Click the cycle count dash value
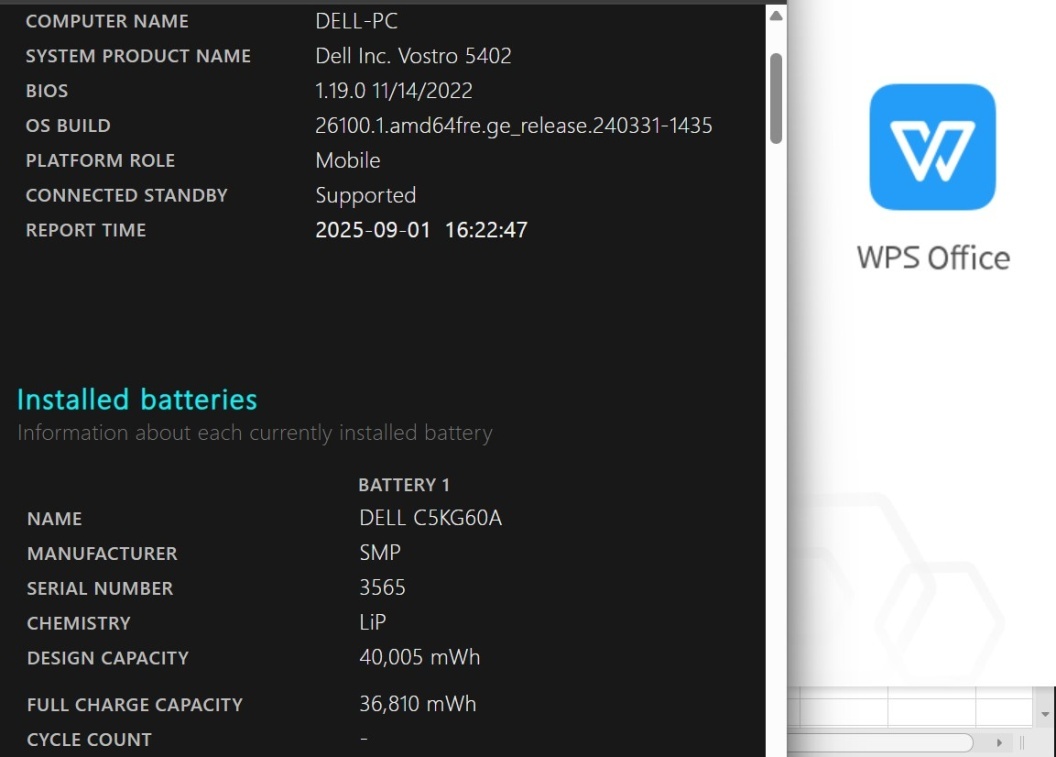This screenshot has height=757, width=1056. click(x=364, y=739)
